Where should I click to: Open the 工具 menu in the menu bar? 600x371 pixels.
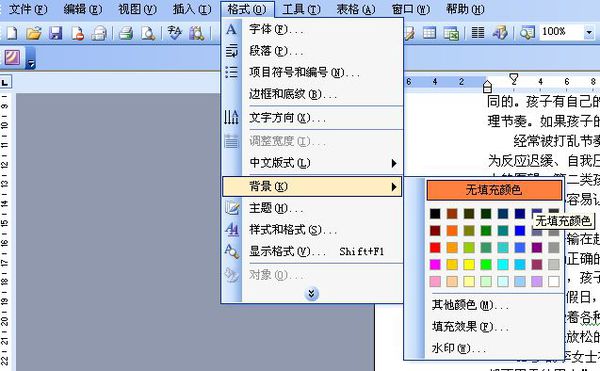301,9
